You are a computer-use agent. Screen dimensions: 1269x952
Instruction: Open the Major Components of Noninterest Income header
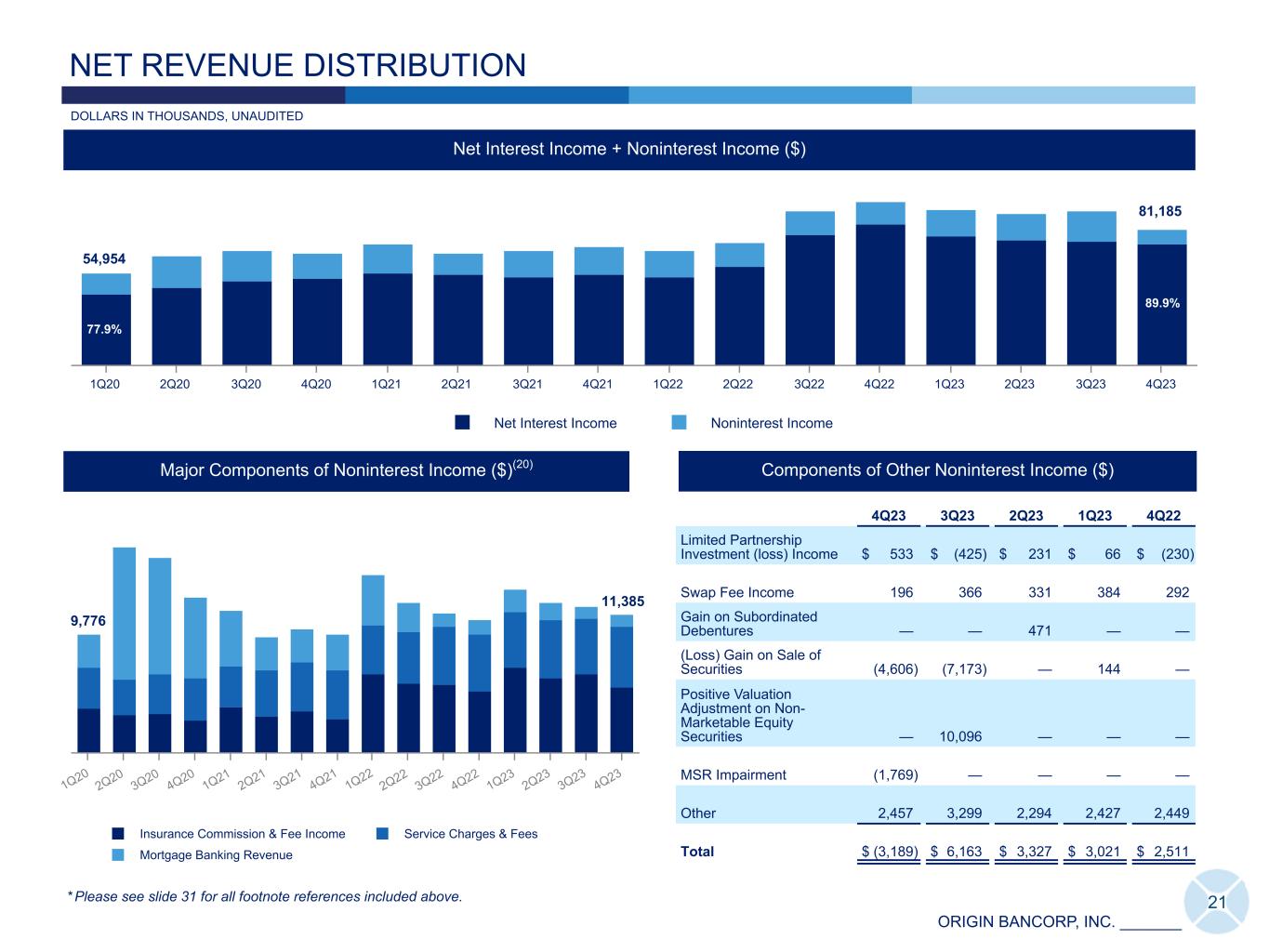346,470
